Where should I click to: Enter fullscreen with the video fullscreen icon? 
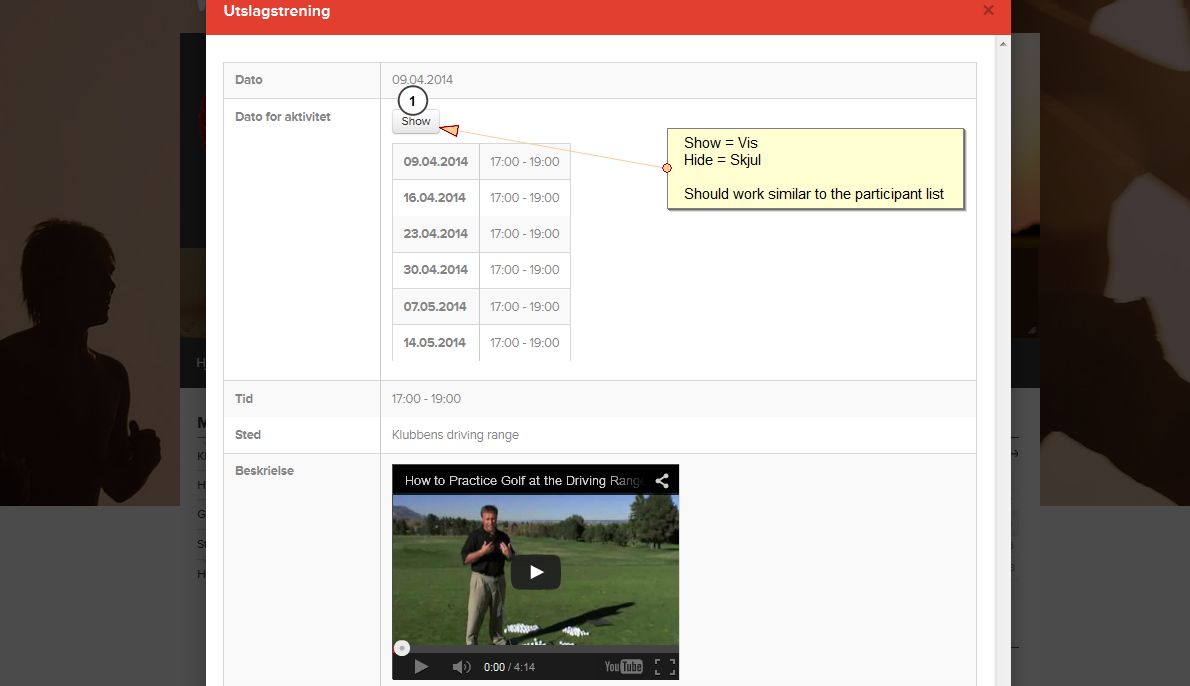click(664, 667)
